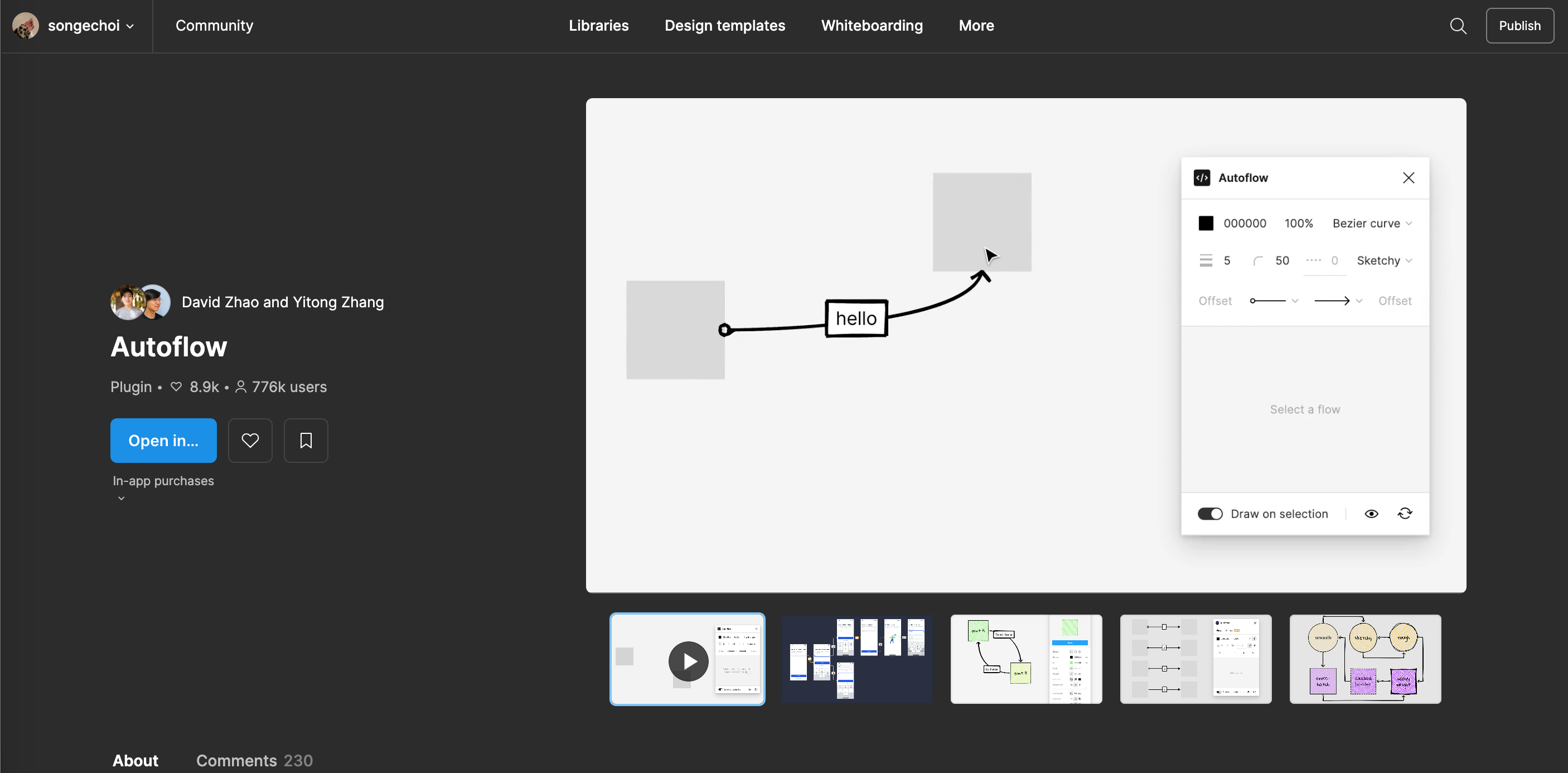Click the Autoflow code logo icon

pos(1202,178)
